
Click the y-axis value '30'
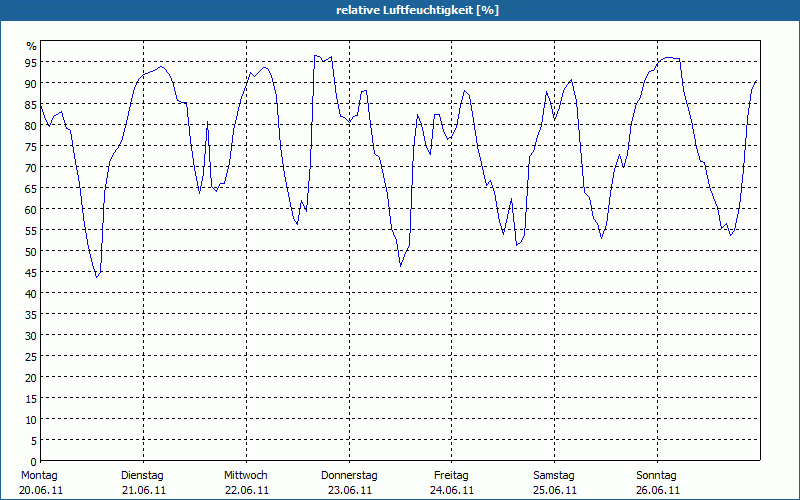31,336
